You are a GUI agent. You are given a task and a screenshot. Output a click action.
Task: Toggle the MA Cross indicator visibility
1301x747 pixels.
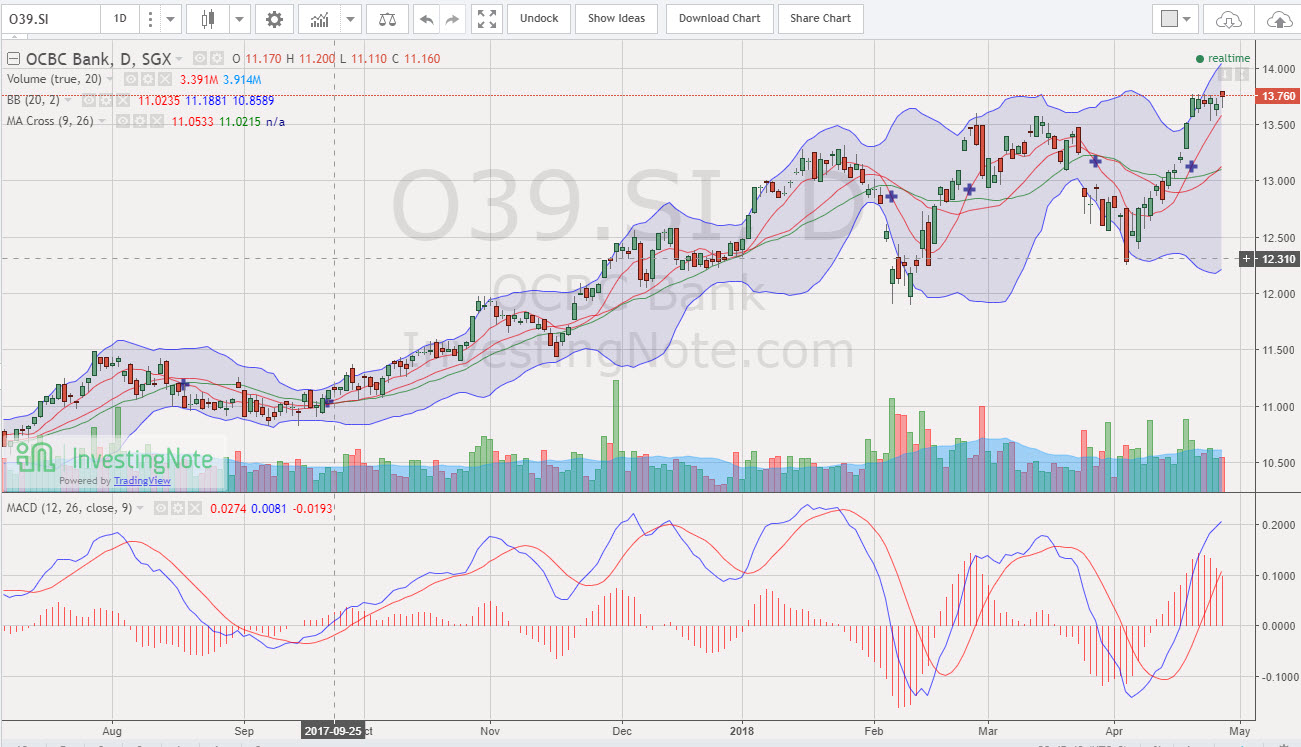tap(122, 120)
